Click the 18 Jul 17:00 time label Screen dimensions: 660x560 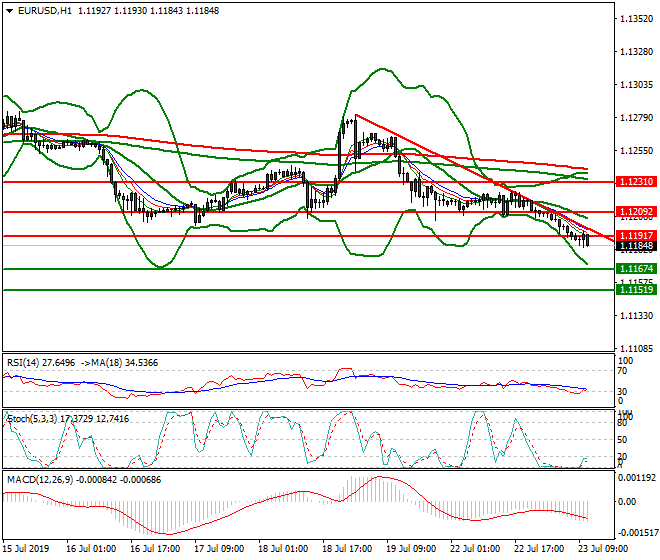(347, 549)
